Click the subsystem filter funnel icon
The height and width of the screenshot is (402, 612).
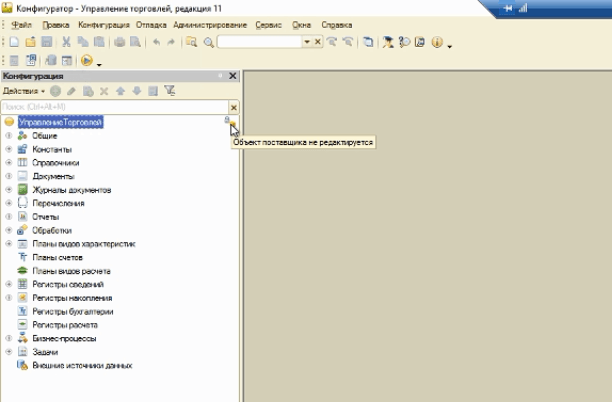point(169,91)
